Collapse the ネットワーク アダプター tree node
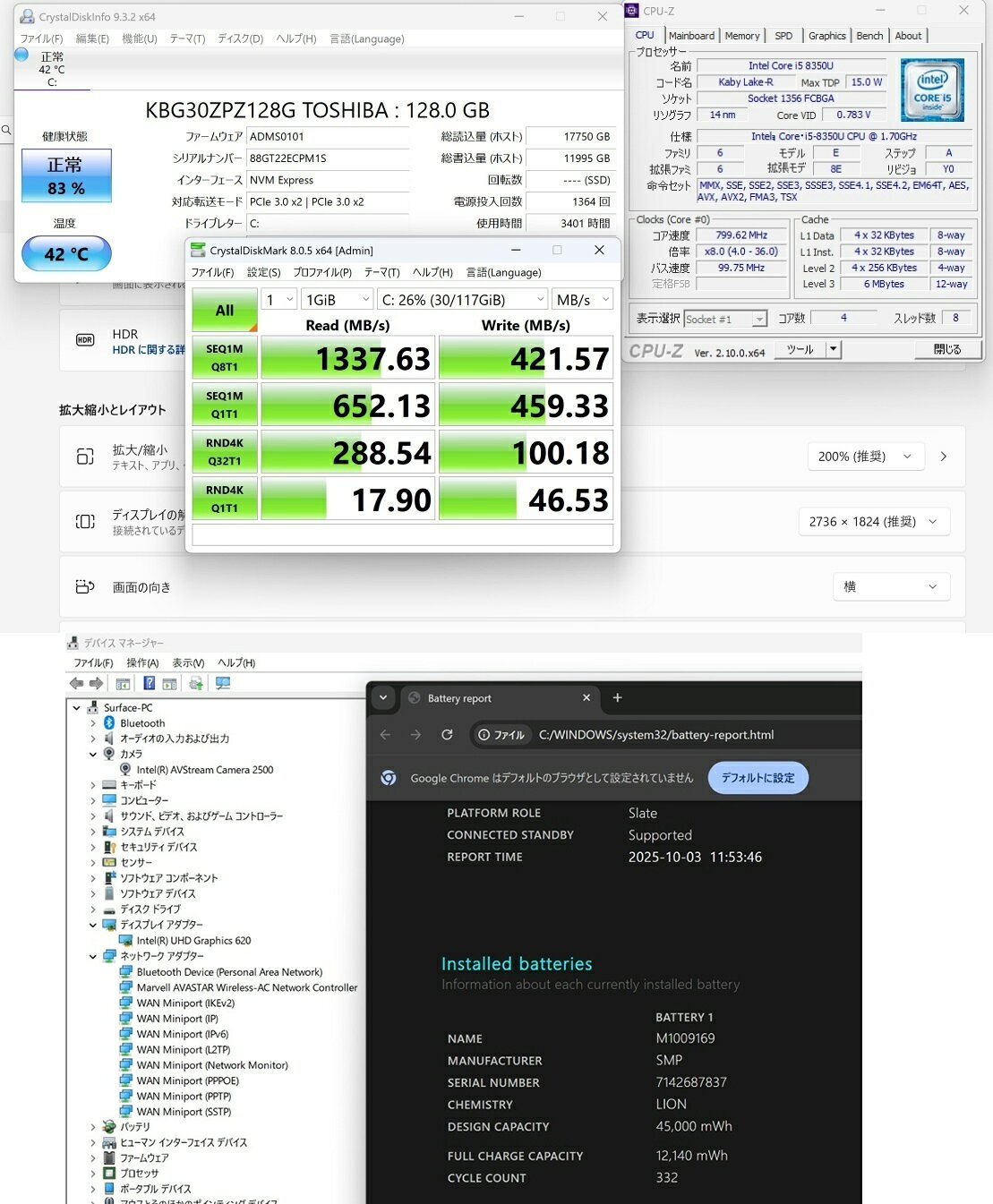This screenshot has width=993, height=1204. tap(93, 956)
